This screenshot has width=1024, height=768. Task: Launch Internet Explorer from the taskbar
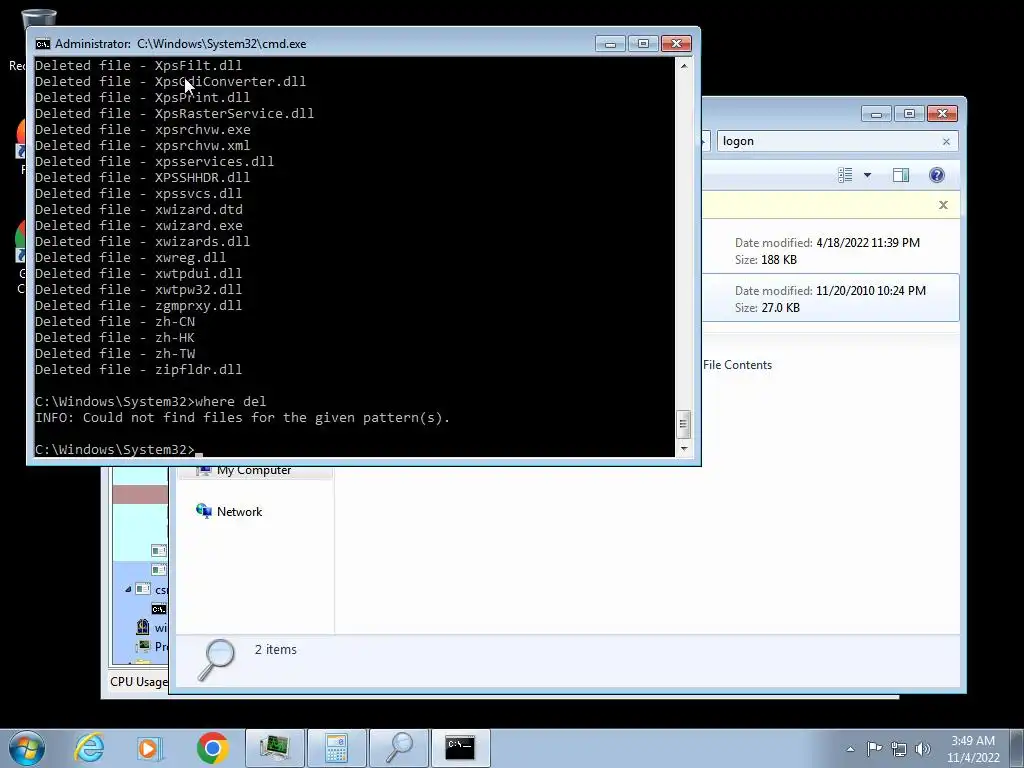click(x=89, y=748)
